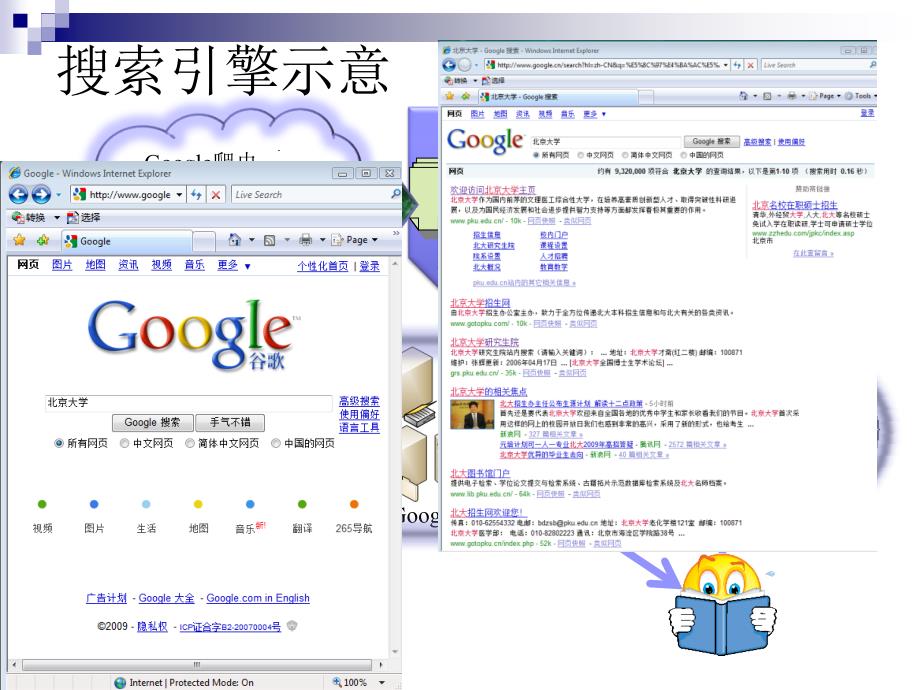Click the Home icon in the results window toolbar
Screen dimensions: 920x690
(x=743, y=96)
